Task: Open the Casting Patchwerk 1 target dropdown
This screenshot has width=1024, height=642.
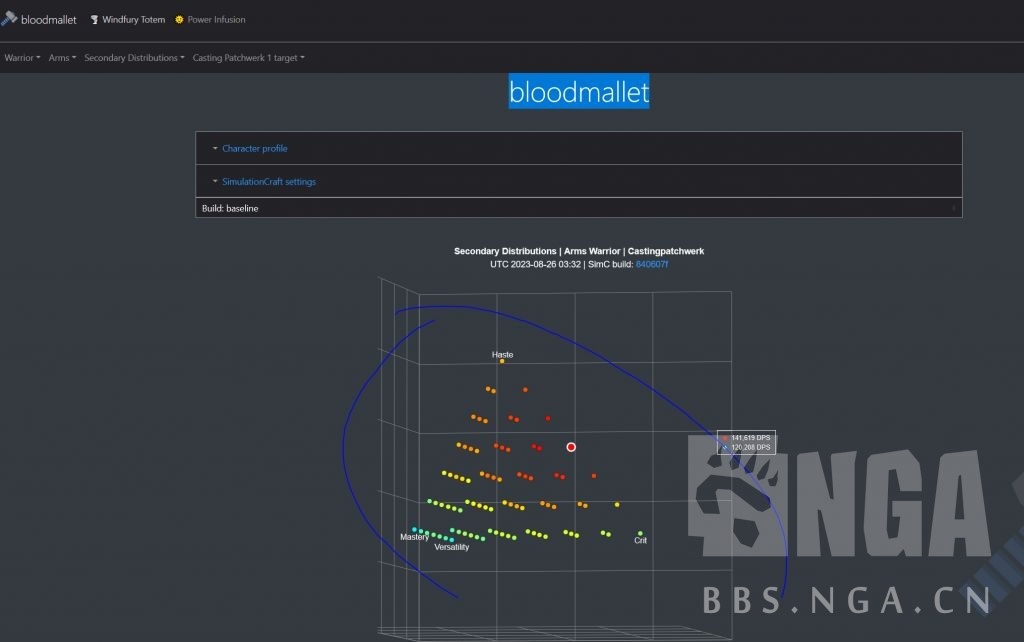Action: coord(248,58)
